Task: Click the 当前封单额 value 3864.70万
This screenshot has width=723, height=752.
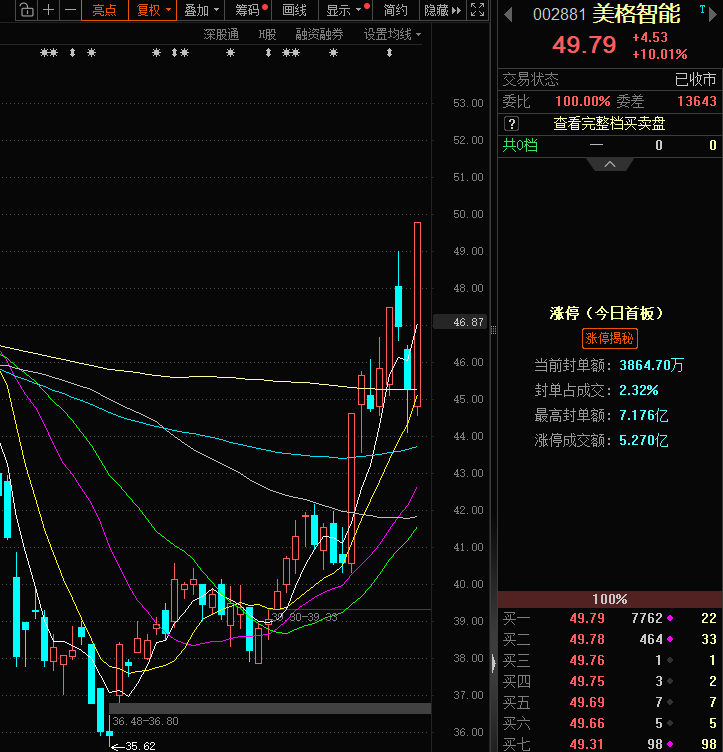Action: pos(652,365)
